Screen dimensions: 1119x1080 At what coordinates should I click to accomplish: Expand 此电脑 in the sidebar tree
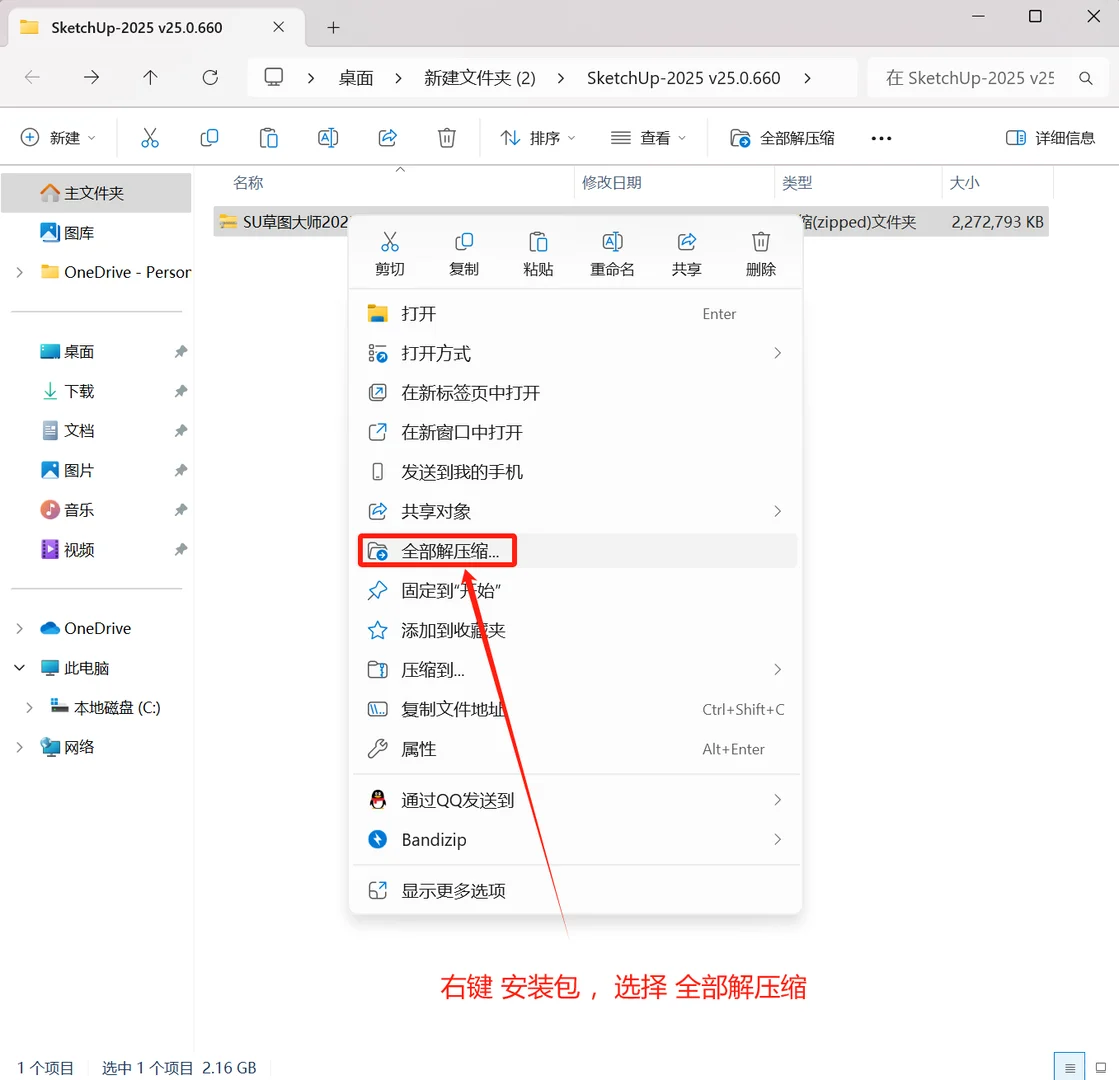[18, 668]
